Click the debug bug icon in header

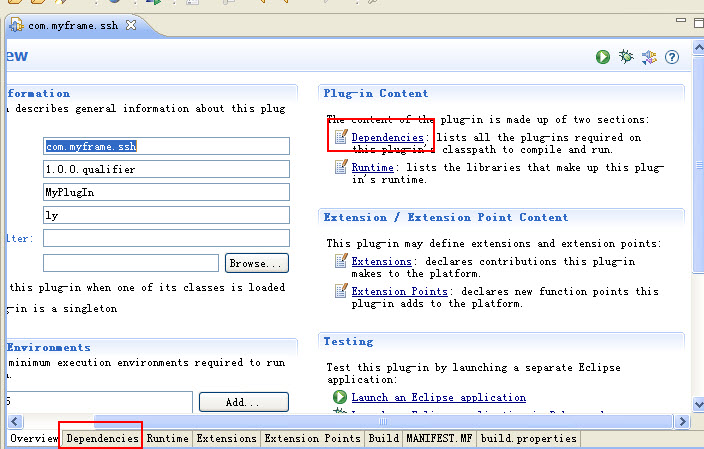click(x=626, y=57)
